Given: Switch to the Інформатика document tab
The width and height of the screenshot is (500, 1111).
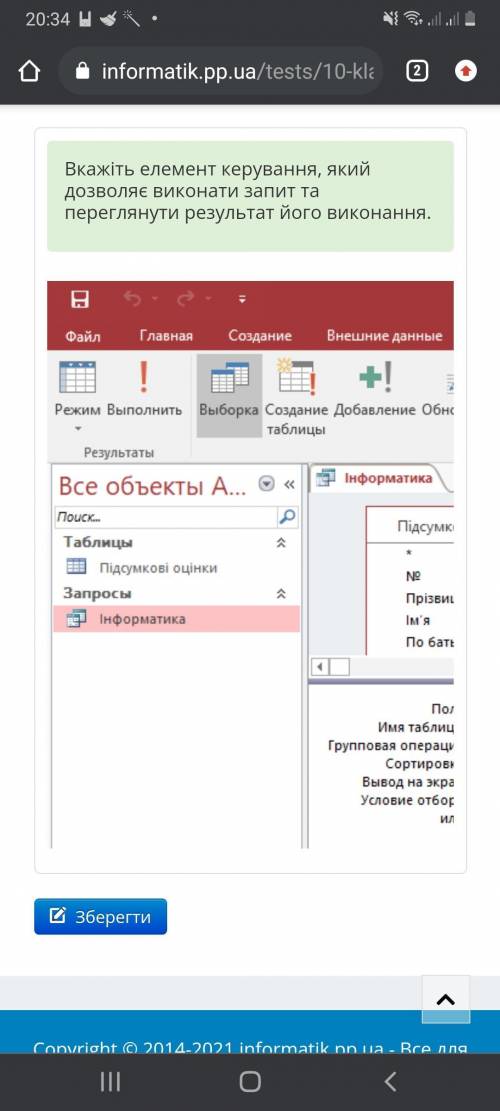Looking at the screenshot, I should pos(379,478).
